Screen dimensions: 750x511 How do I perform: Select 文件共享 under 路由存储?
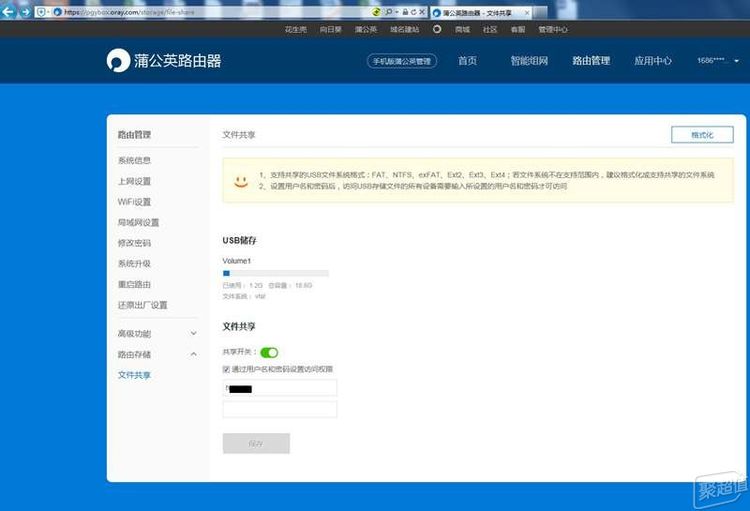click(134, 375)
